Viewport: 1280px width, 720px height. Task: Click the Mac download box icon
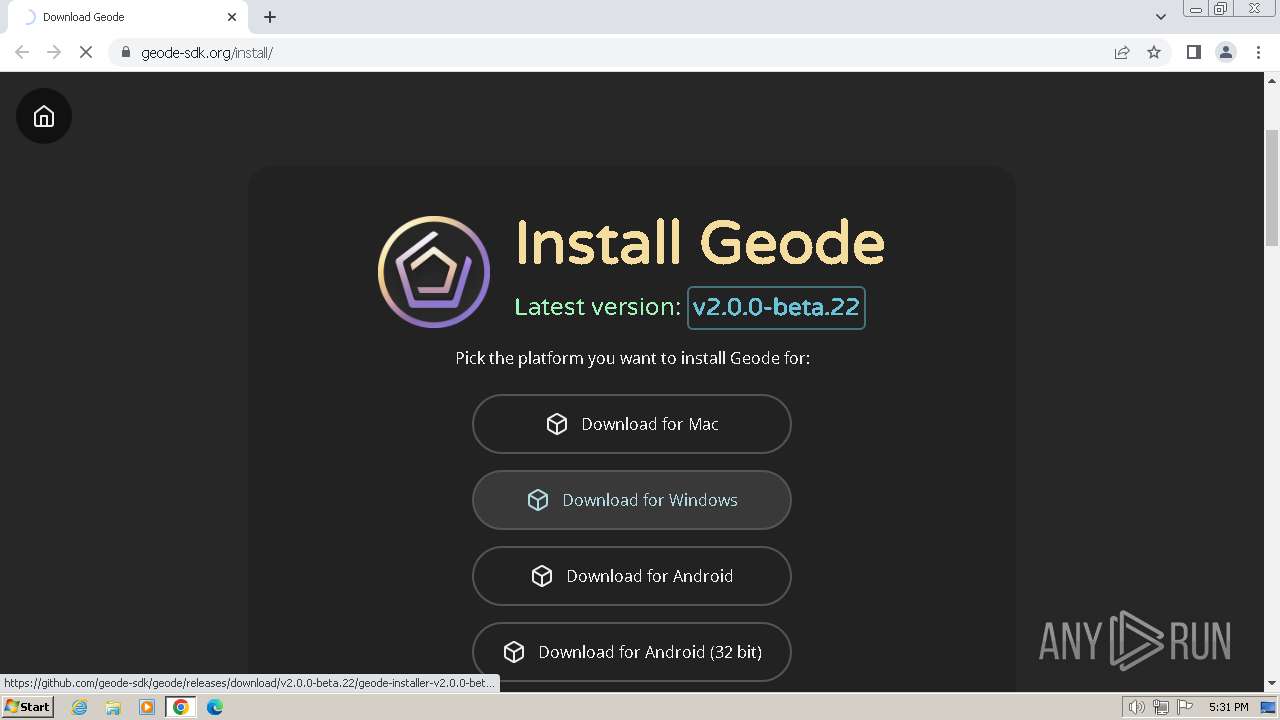click(x=557, y=424)
